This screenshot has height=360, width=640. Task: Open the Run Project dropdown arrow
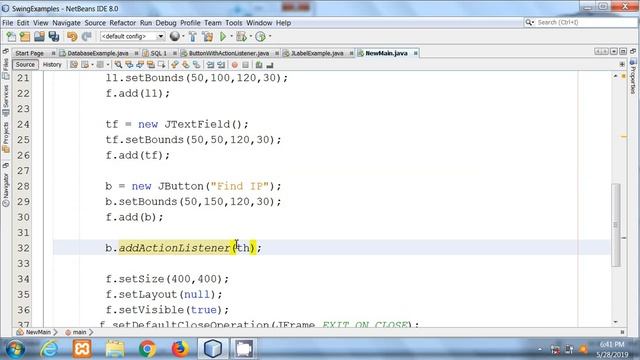[231, 36]
